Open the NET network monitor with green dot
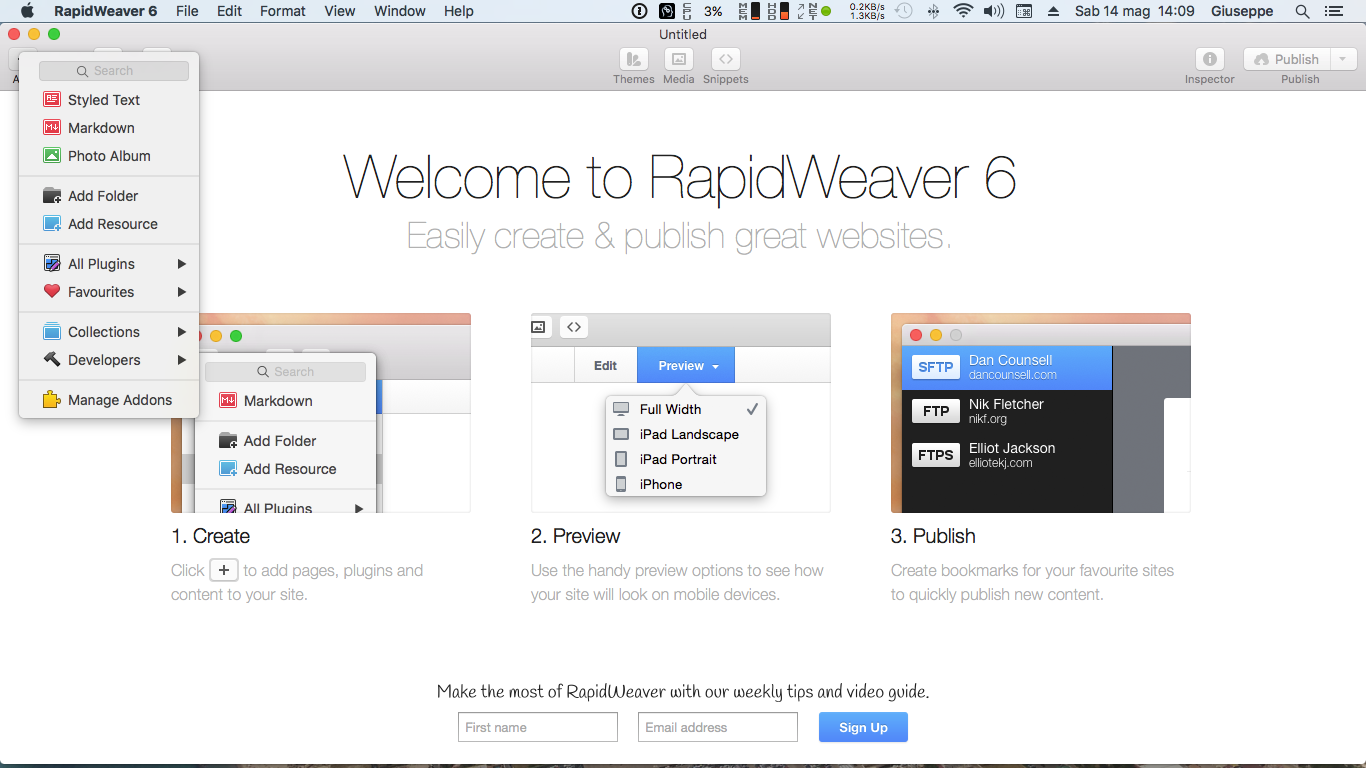Viewport: 1366px width, 768px height. [814, 11]
